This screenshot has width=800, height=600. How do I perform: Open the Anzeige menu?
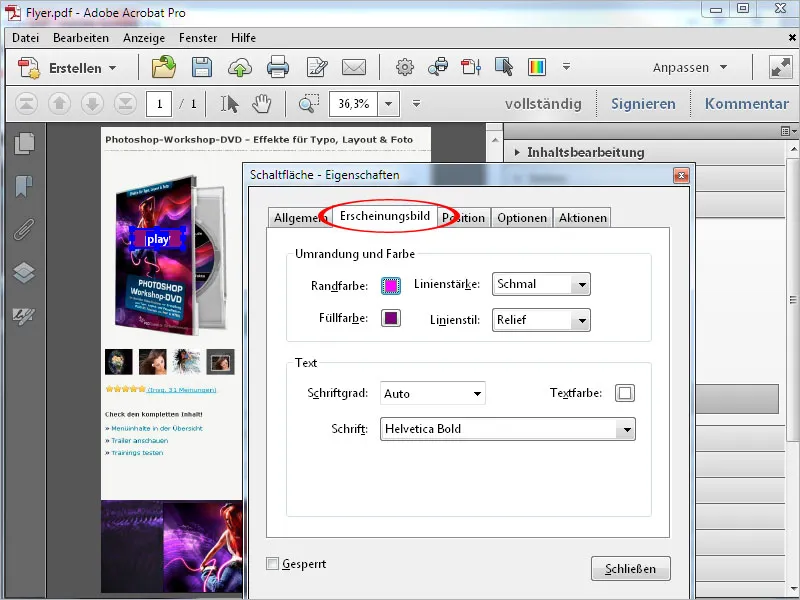(144, 38)
